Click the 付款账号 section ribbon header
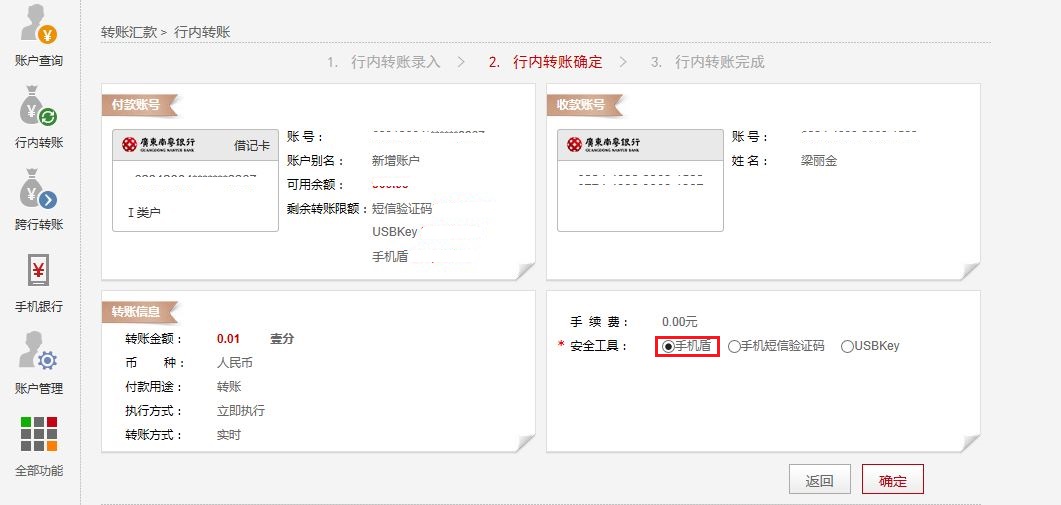This screenshot has height=505, width=1061. (137, 104)
